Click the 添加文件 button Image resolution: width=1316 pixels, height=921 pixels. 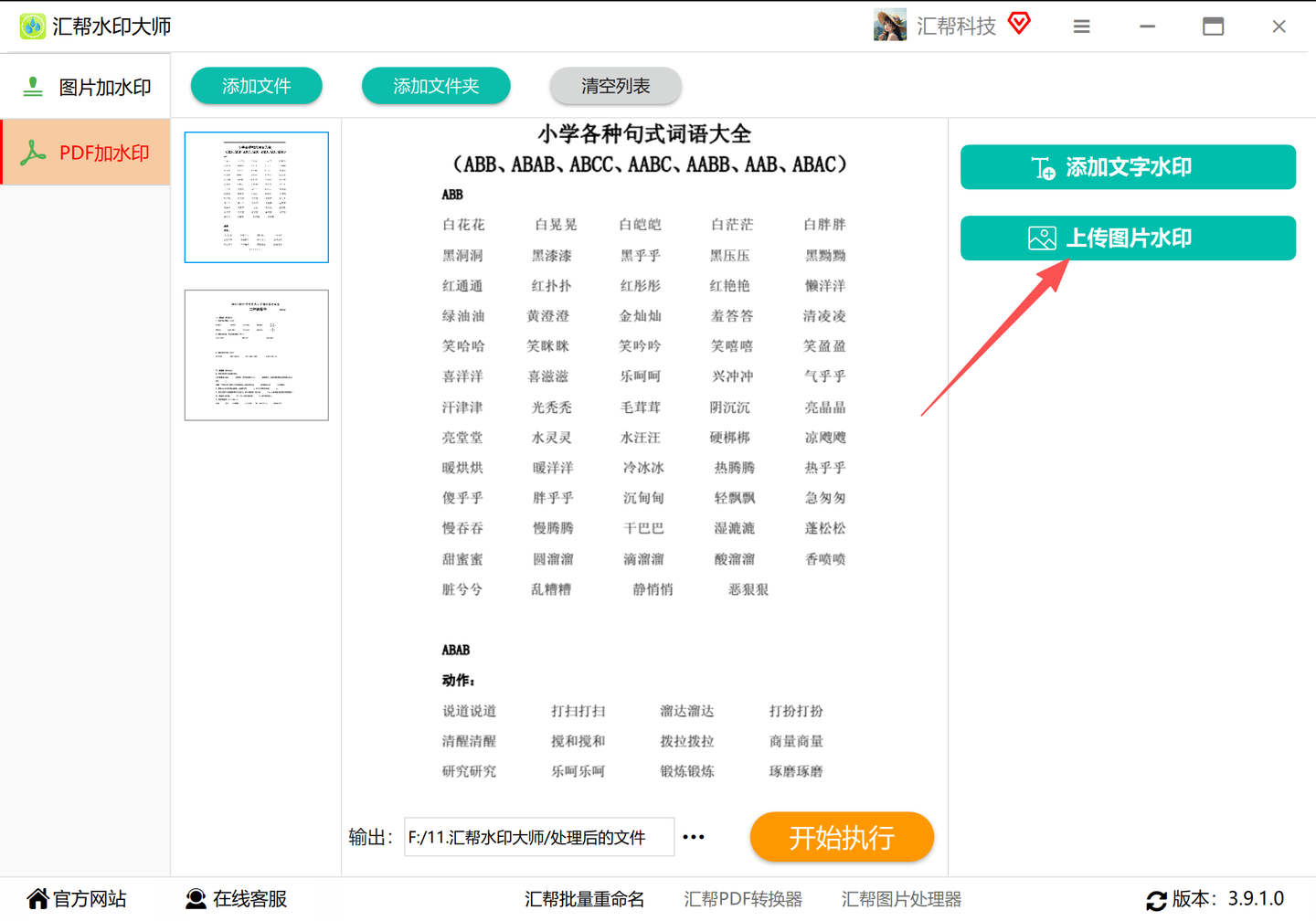[x=256, y=85]
